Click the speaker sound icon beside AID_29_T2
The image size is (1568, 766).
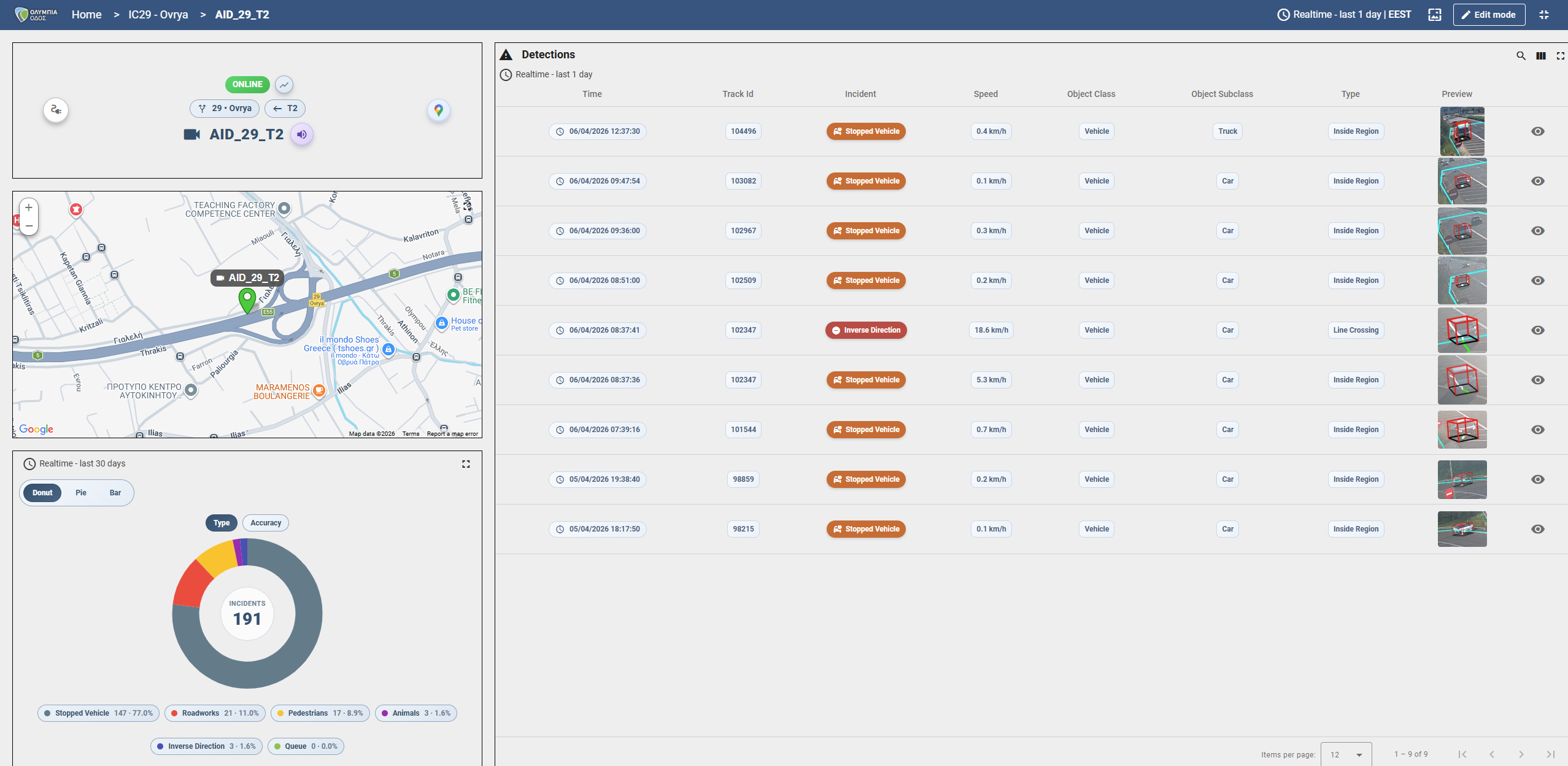pos(301,134)
